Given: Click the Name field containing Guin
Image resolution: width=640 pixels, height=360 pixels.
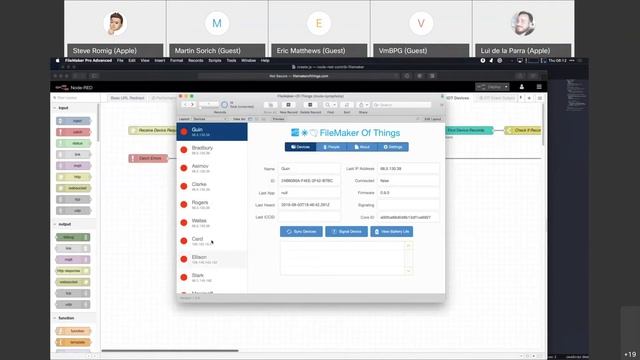Looking at the screenshot, I should [309, 169].
